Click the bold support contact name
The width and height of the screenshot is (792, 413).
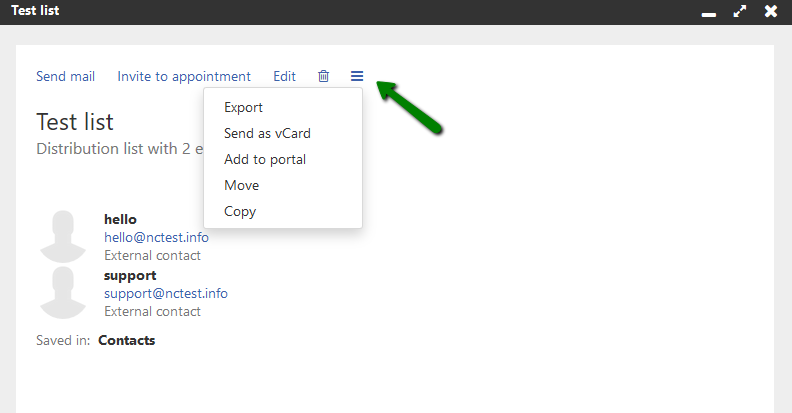(130, 275)
